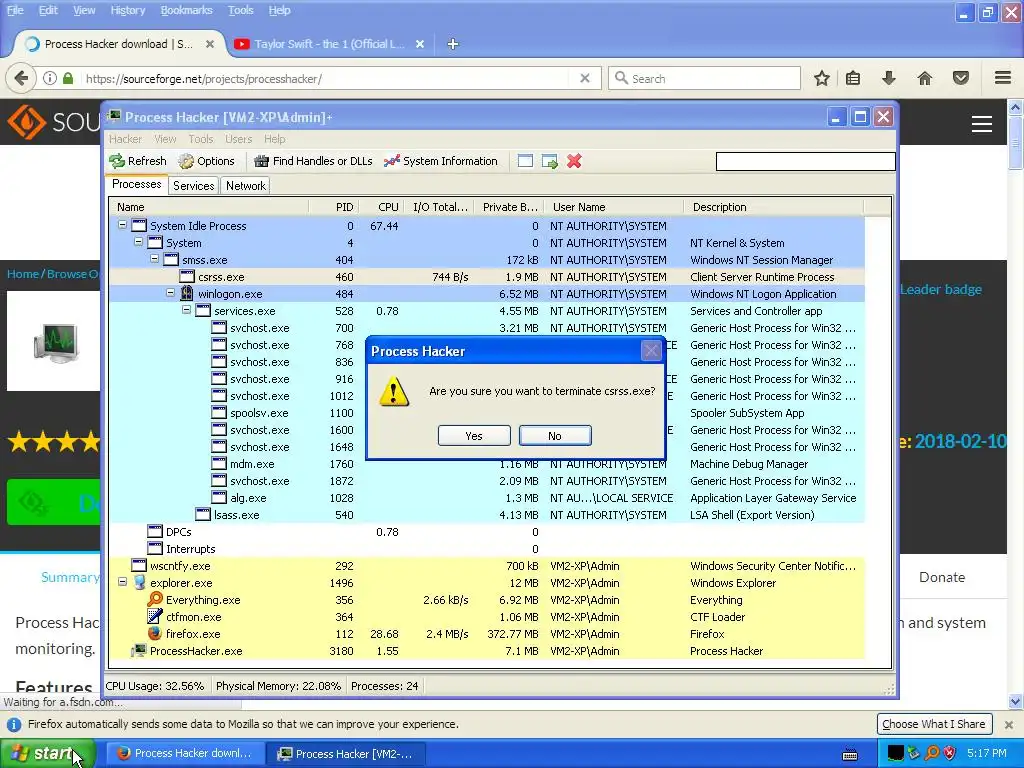Open Options in Process Hacker toolbar
Viewport: 1024px width, 768px height.
coord(206,161)
